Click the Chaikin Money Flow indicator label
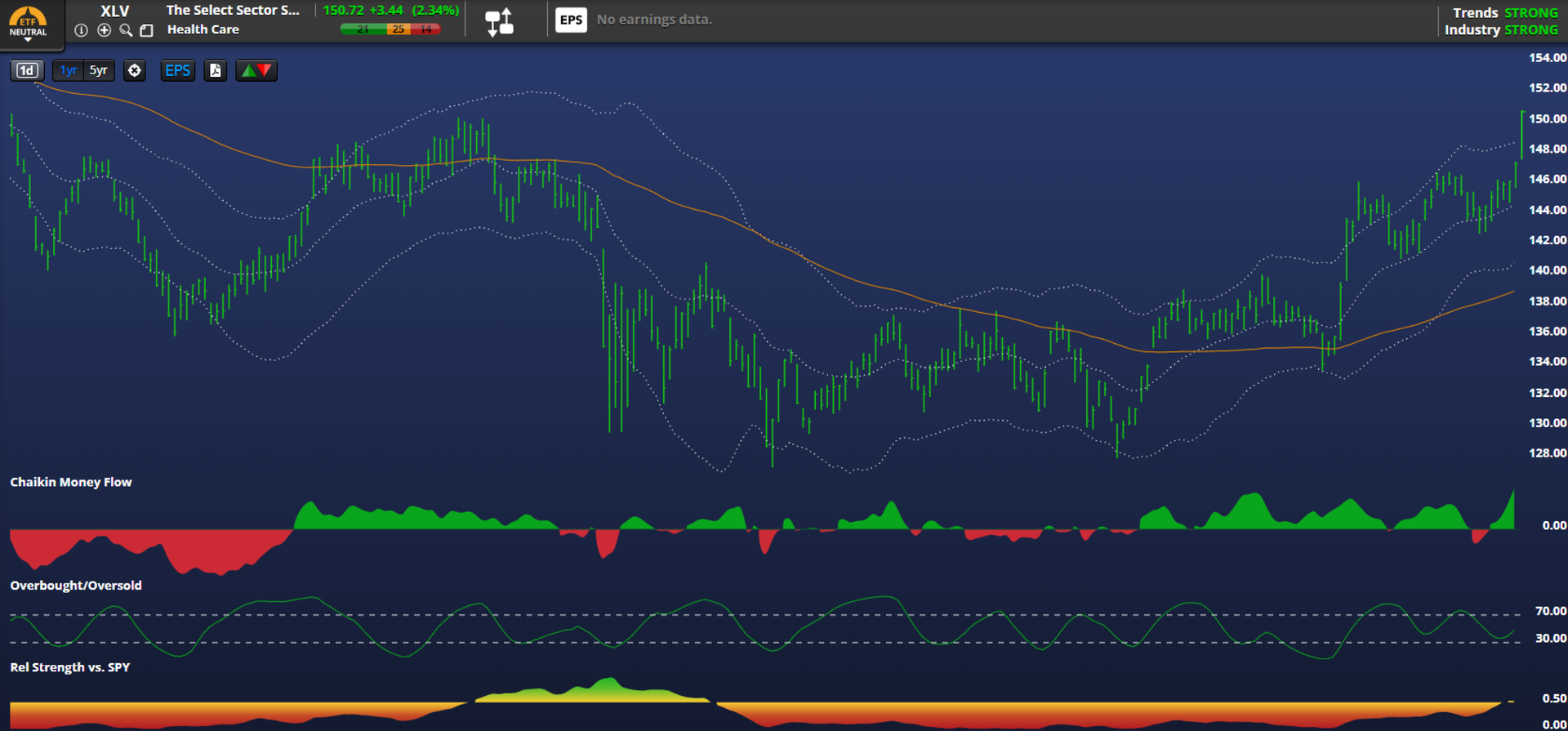Image resolution: width=1568 pixels, height=731 pixels. click(x=71, y=482)
